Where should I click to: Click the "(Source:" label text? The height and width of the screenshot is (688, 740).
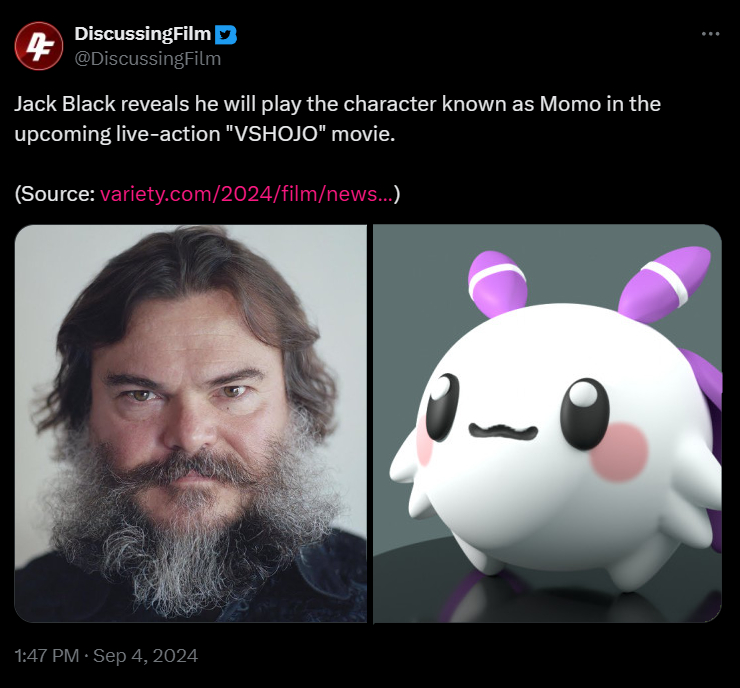pos(55,194)
